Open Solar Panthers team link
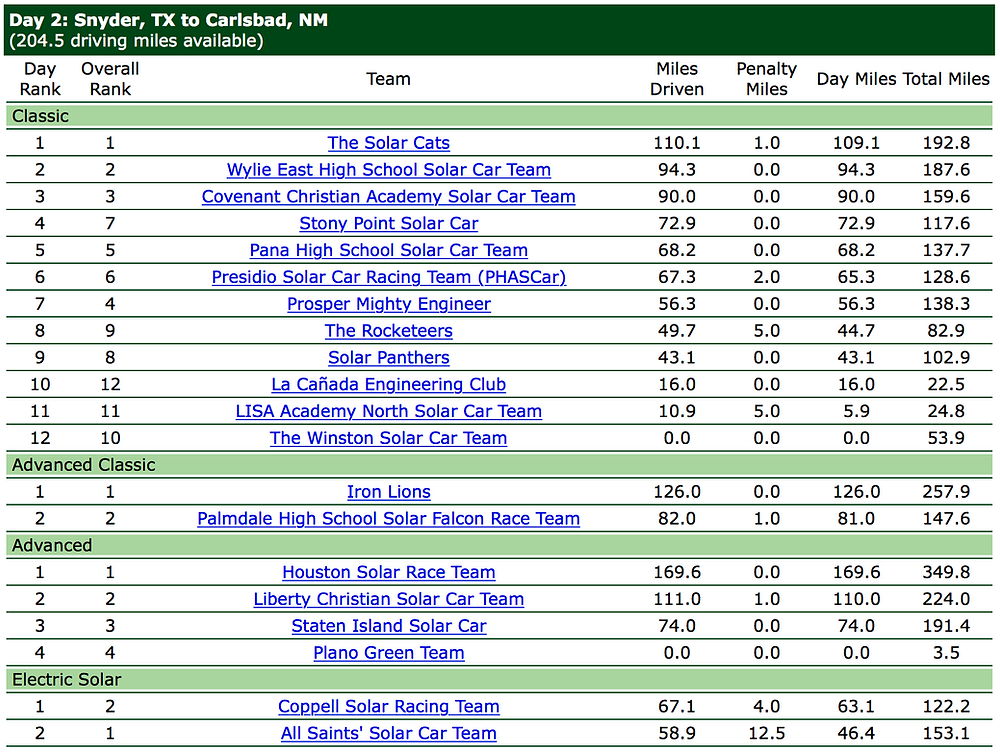Image resolution: width=1000 pixels, height=755 pixels. point(388,357)
